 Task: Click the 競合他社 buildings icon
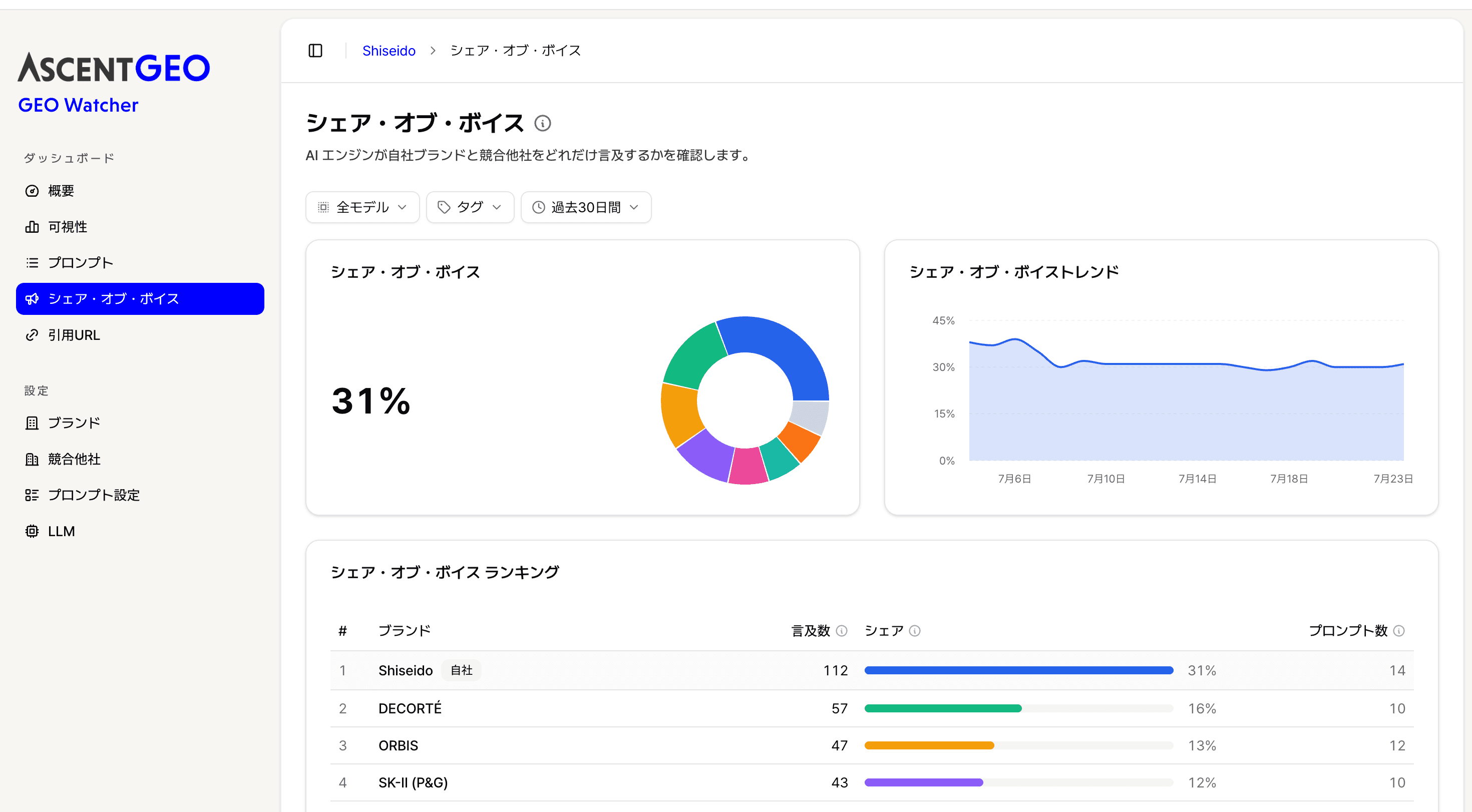point(32,460)
